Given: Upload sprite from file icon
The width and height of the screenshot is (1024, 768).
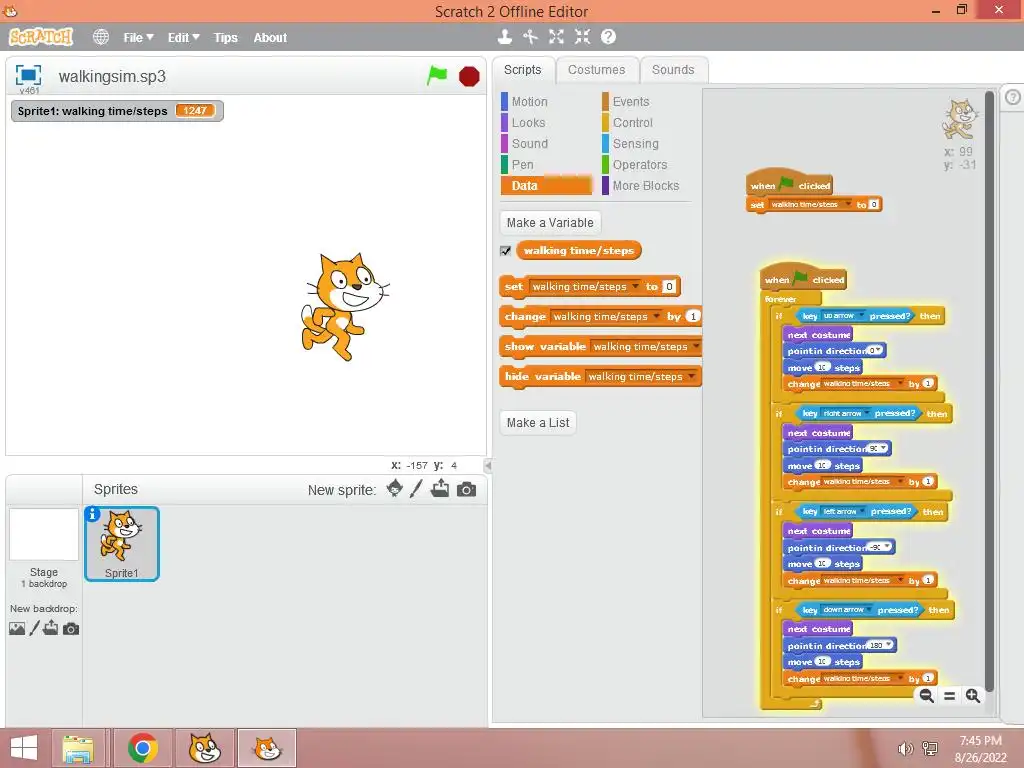Looking at the screenshot, I should click(440, 488).
